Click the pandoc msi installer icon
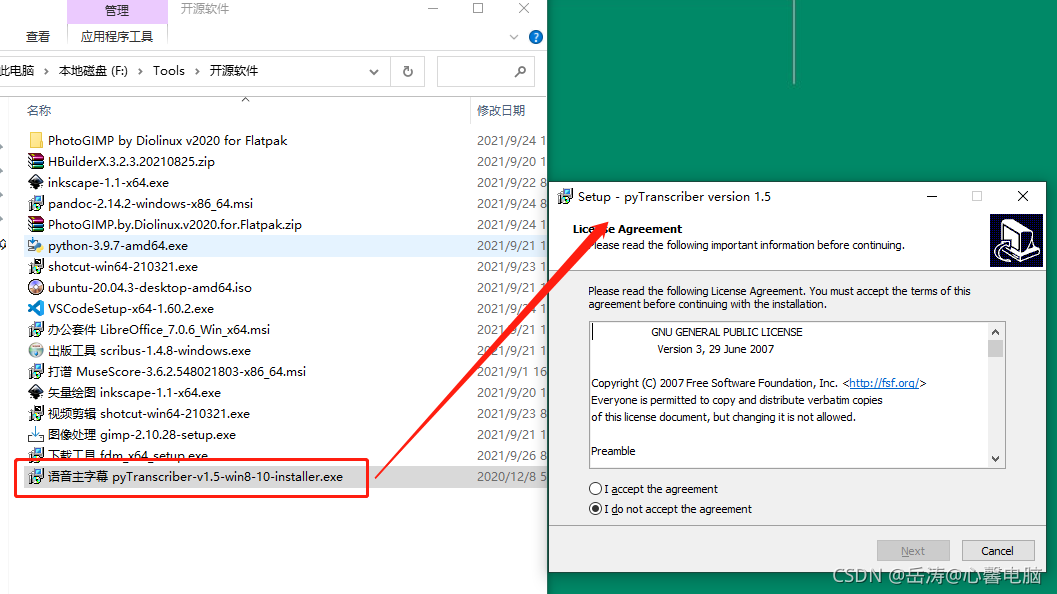The width and height of the screenshot is (1057, 594). [x=36, y=203]
